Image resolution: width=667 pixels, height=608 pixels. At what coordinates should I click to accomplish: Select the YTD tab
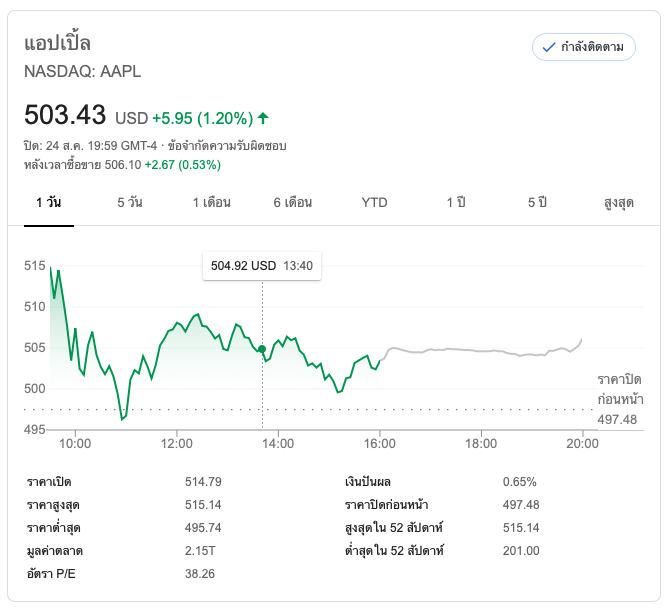point(374,202)
